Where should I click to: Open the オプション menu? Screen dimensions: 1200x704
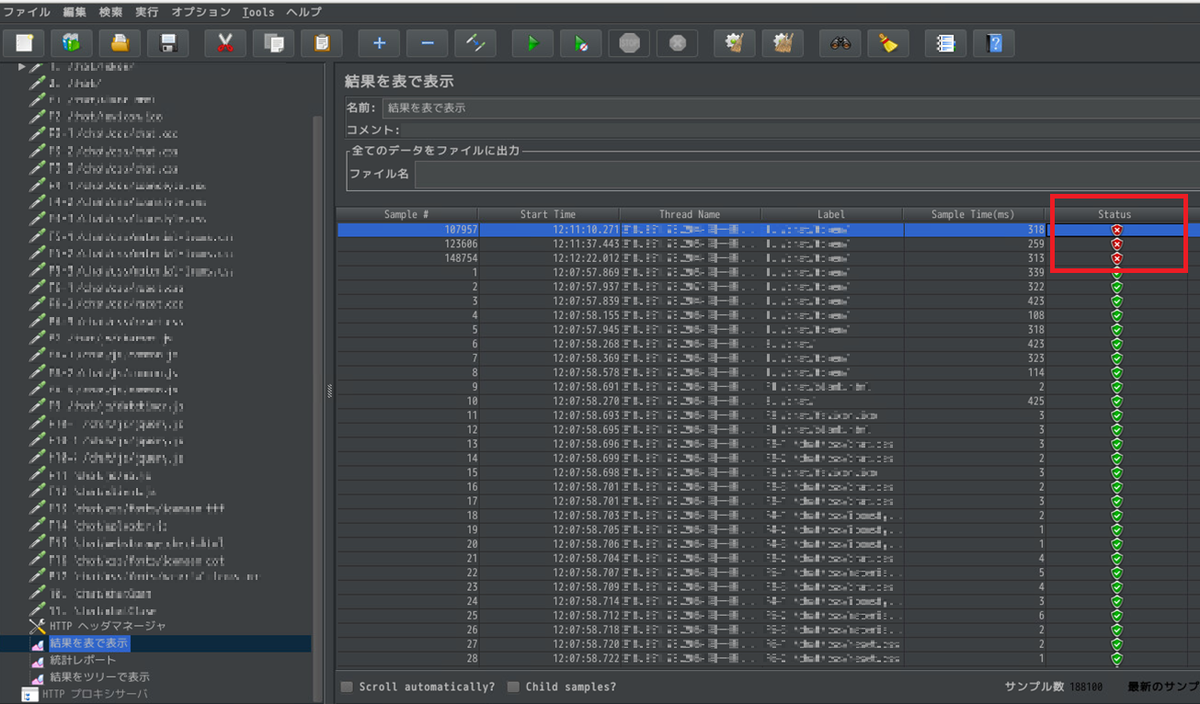pyautogui.click(x=200, y=12)
